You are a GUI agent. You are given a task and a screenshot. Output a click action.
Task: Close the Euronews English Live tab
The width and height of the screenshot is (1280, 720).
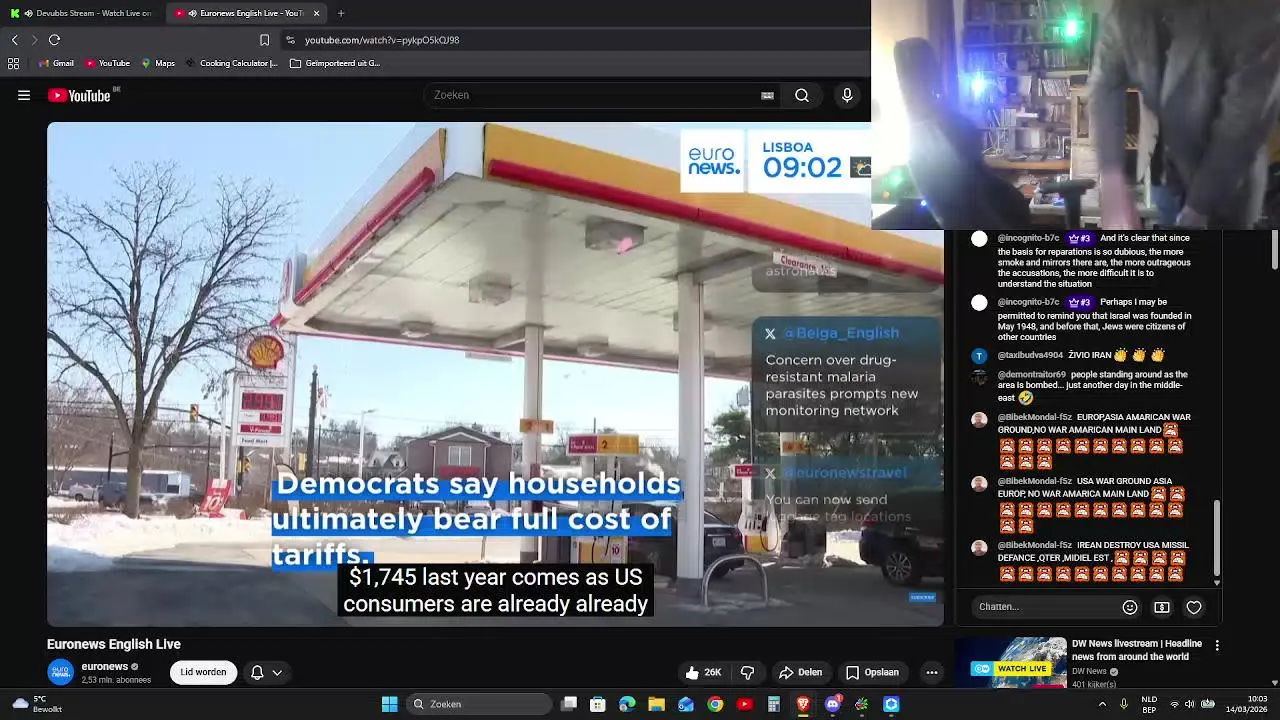316,13
